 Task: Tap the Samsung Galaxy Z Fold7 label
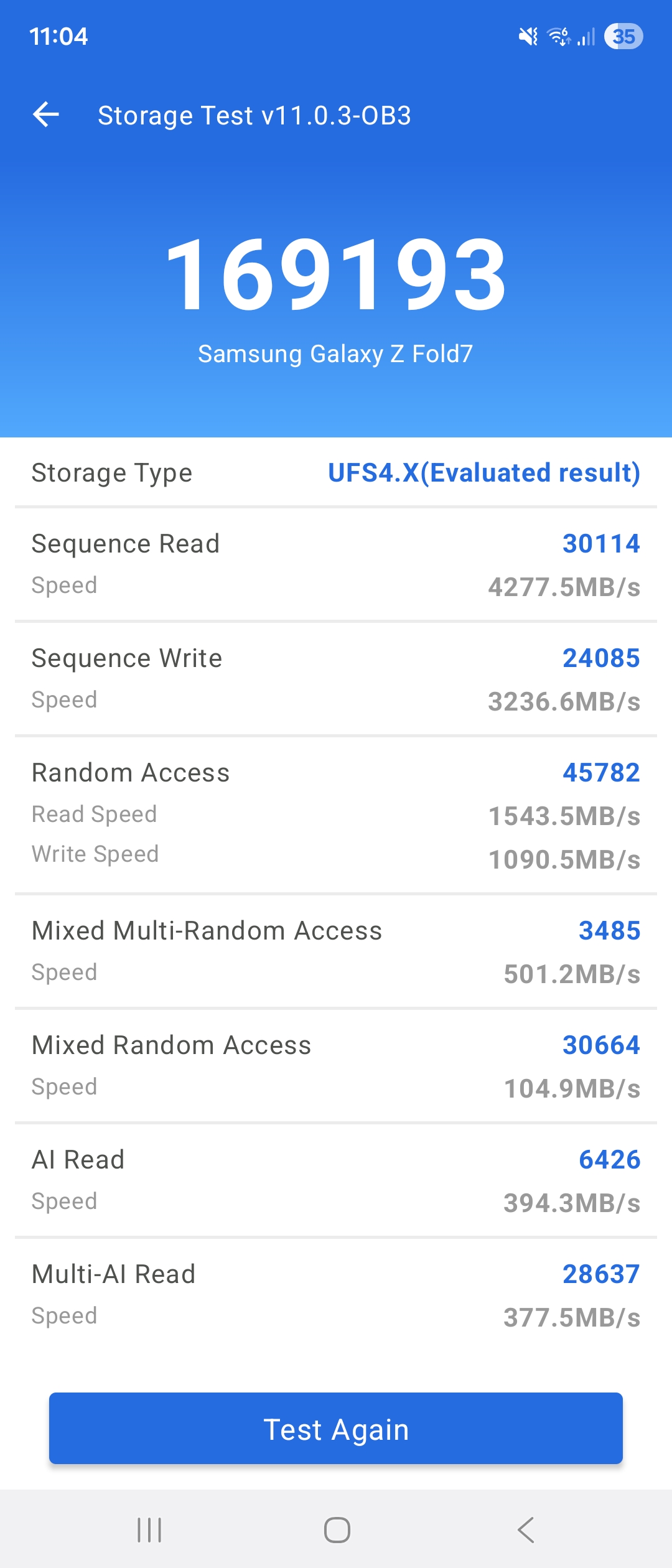336,354
